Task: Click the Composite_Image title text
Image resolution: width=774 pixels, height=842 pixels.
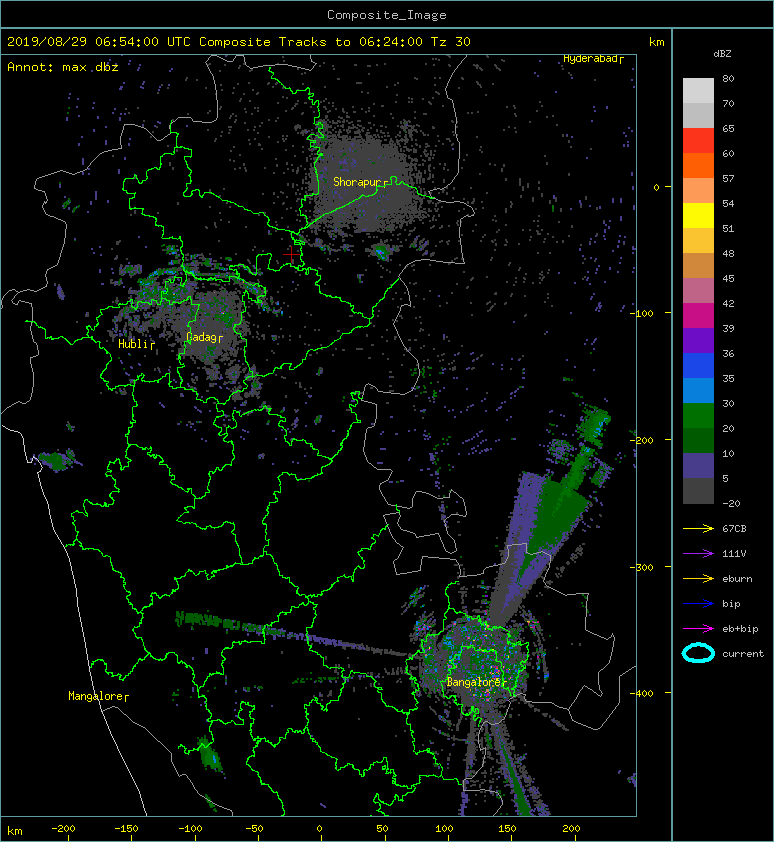Action: 387,15
